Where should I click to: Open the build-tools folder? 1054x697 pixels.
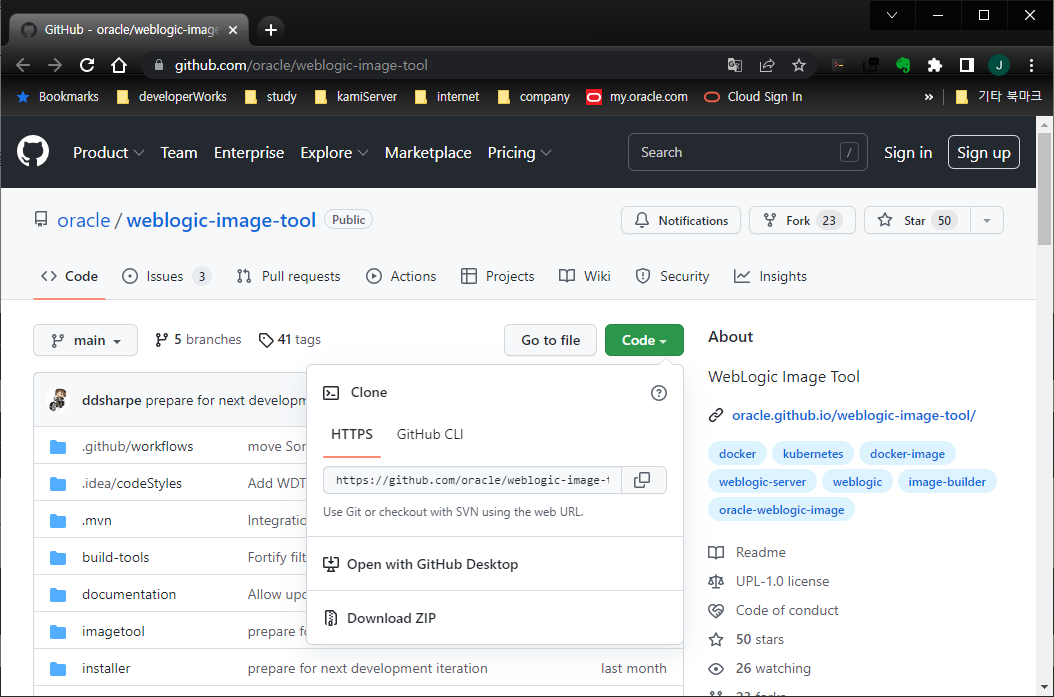pos(116,557)
